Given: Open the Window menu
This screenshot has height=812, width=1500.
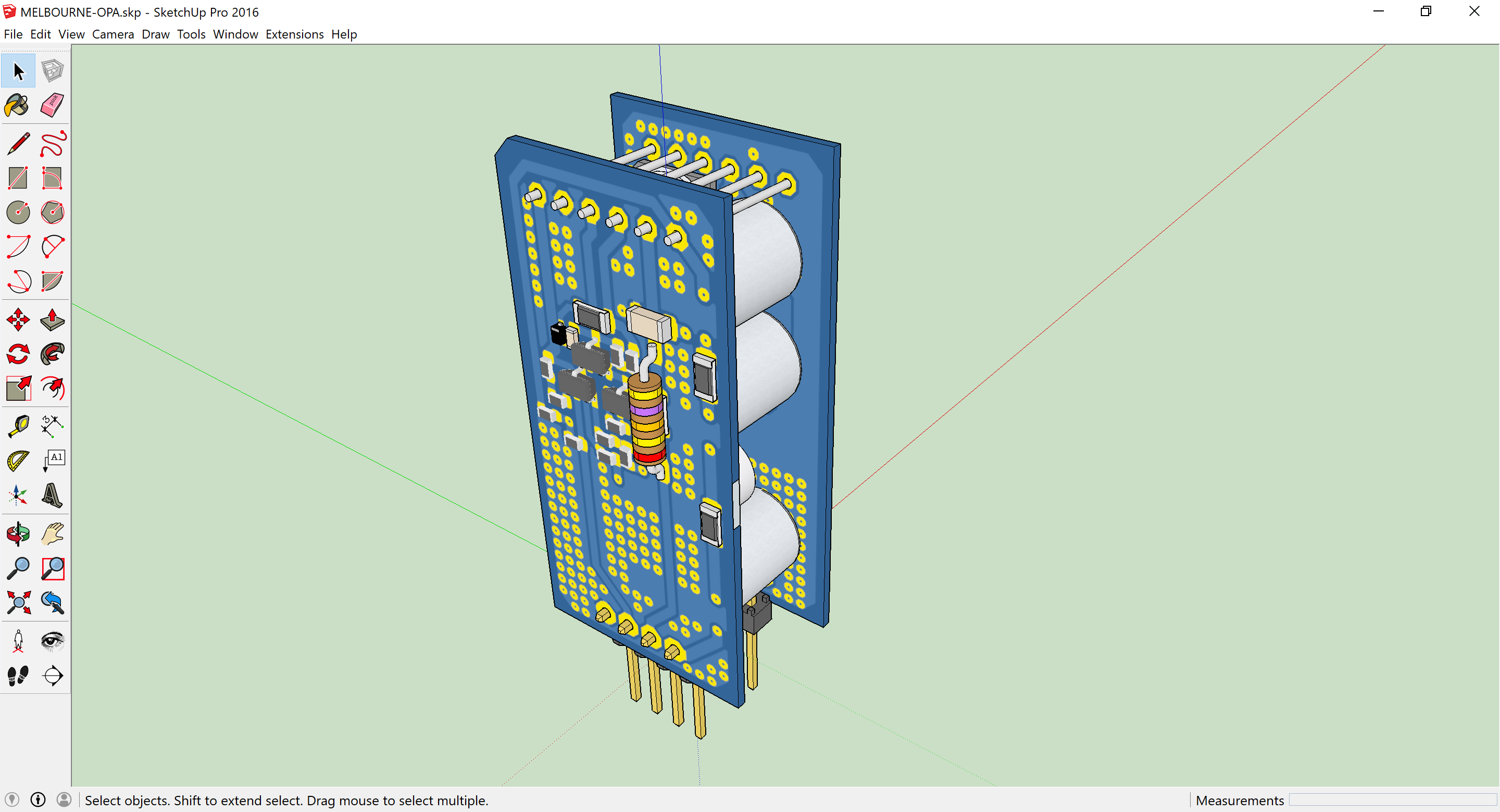Looking at the screenshot, I should 235,34.
